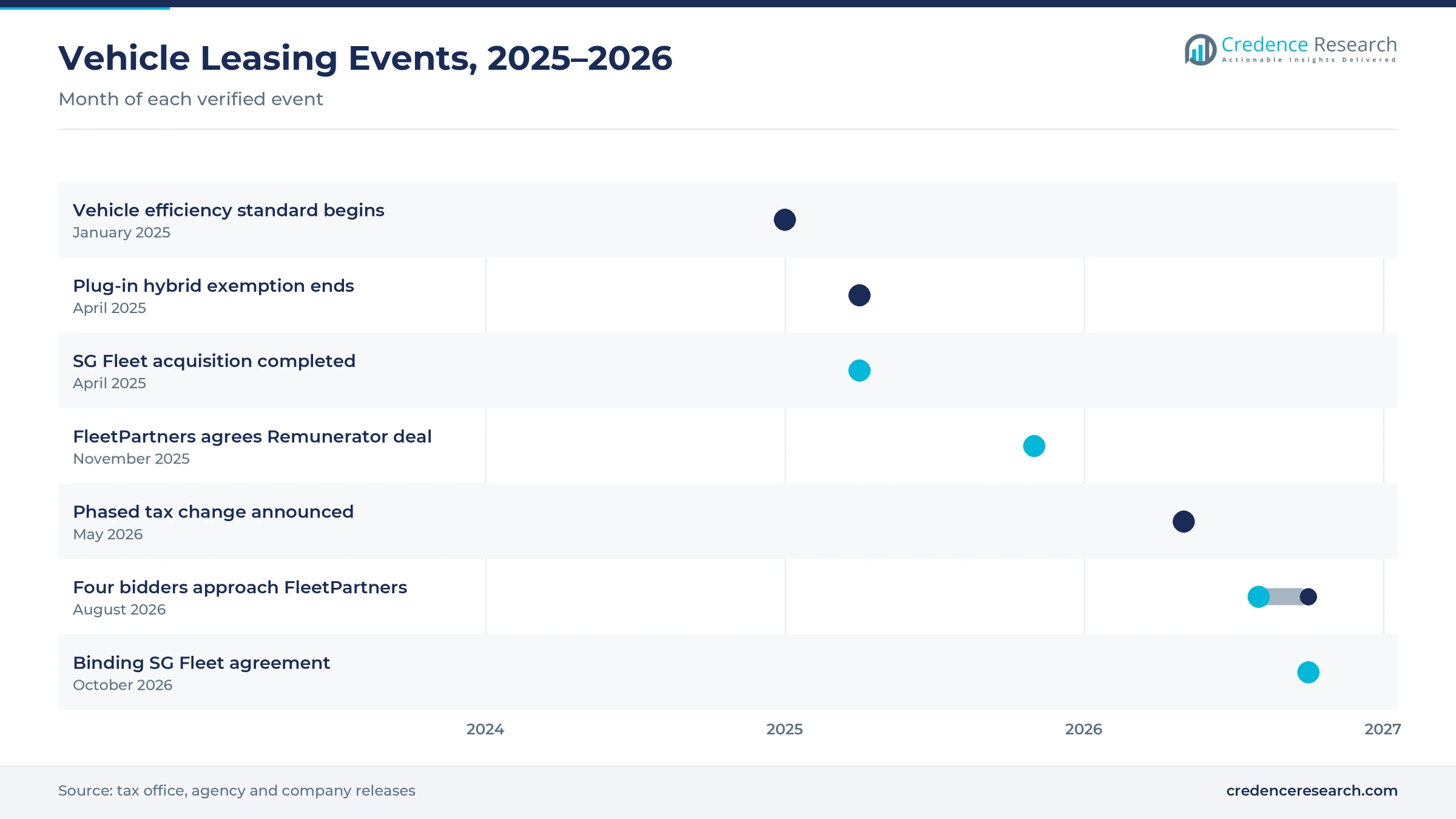Click the 'November 2025' date text
The image size is (1456, 819).
[131, 459]
